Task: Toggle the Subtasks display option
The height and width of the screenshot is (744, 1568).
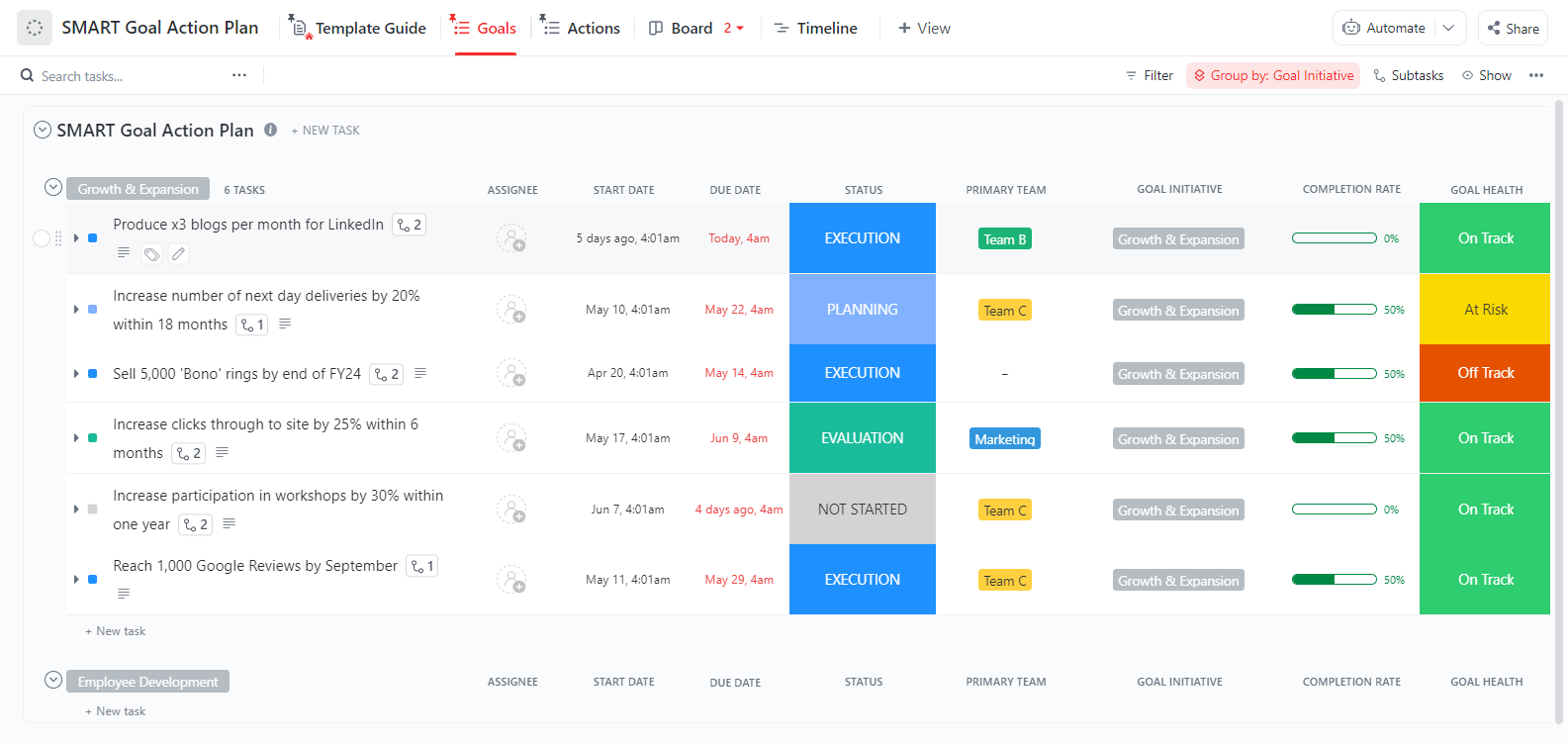Action: [x=1408, y=75]
